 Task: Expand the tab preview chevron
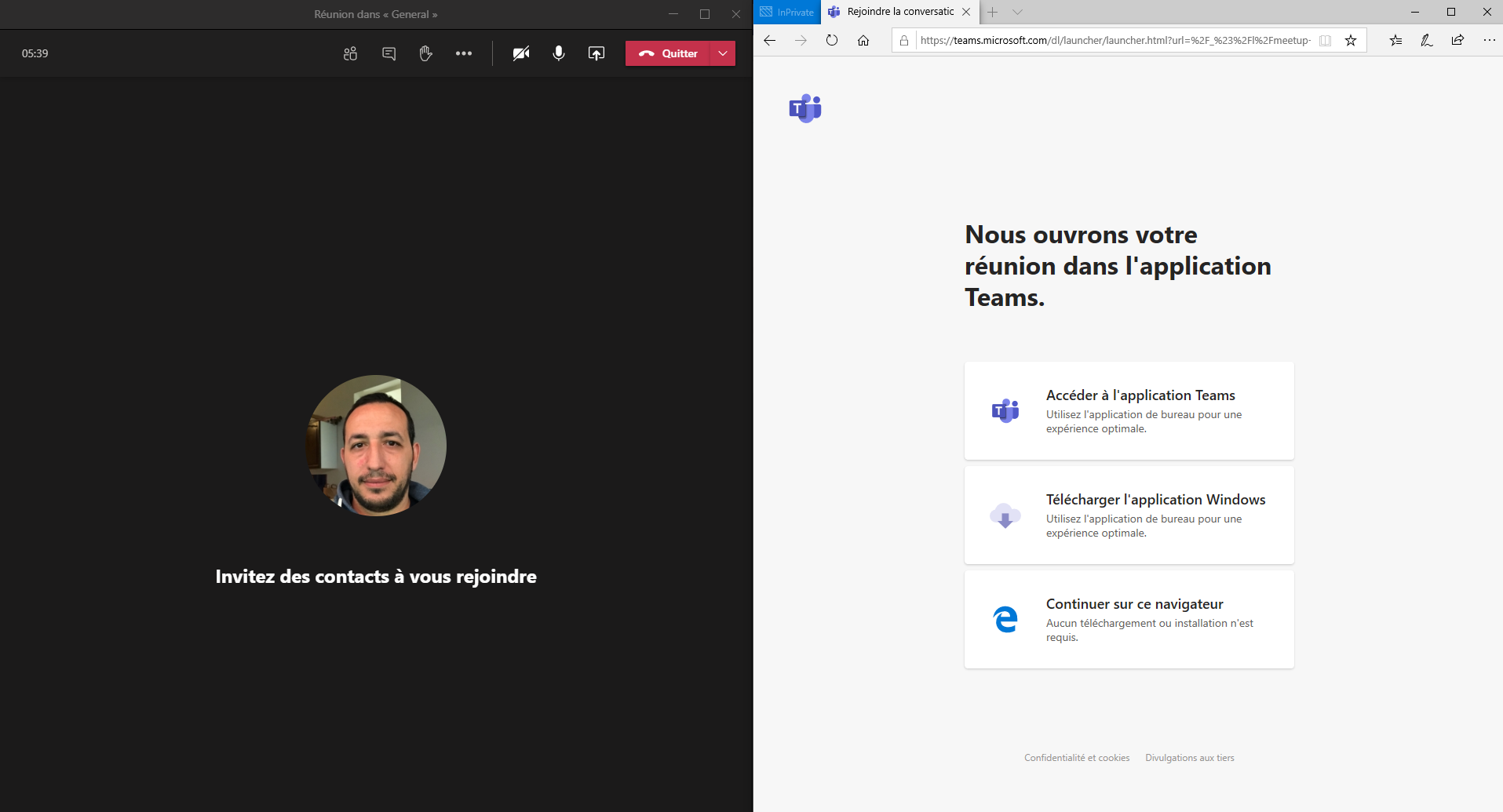(x=1018, y=12)
